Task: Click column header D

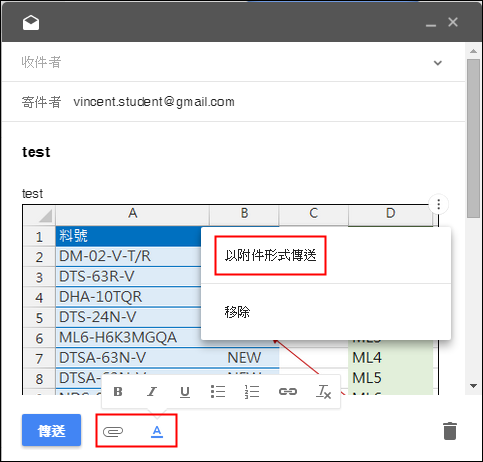Action: coord(391,213)
